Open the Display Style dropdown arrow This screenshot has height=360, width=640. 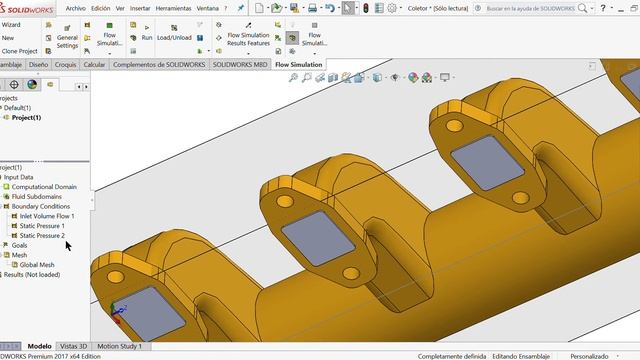(385, 77)
